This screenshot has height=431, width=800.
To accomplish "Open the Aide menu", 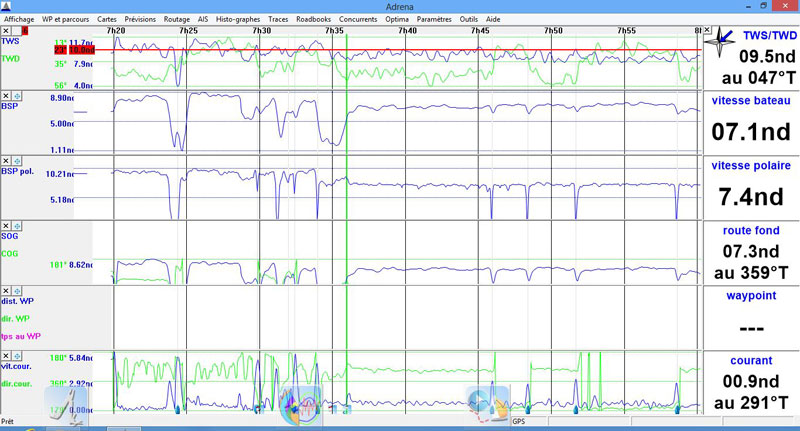I will (493, 19).
